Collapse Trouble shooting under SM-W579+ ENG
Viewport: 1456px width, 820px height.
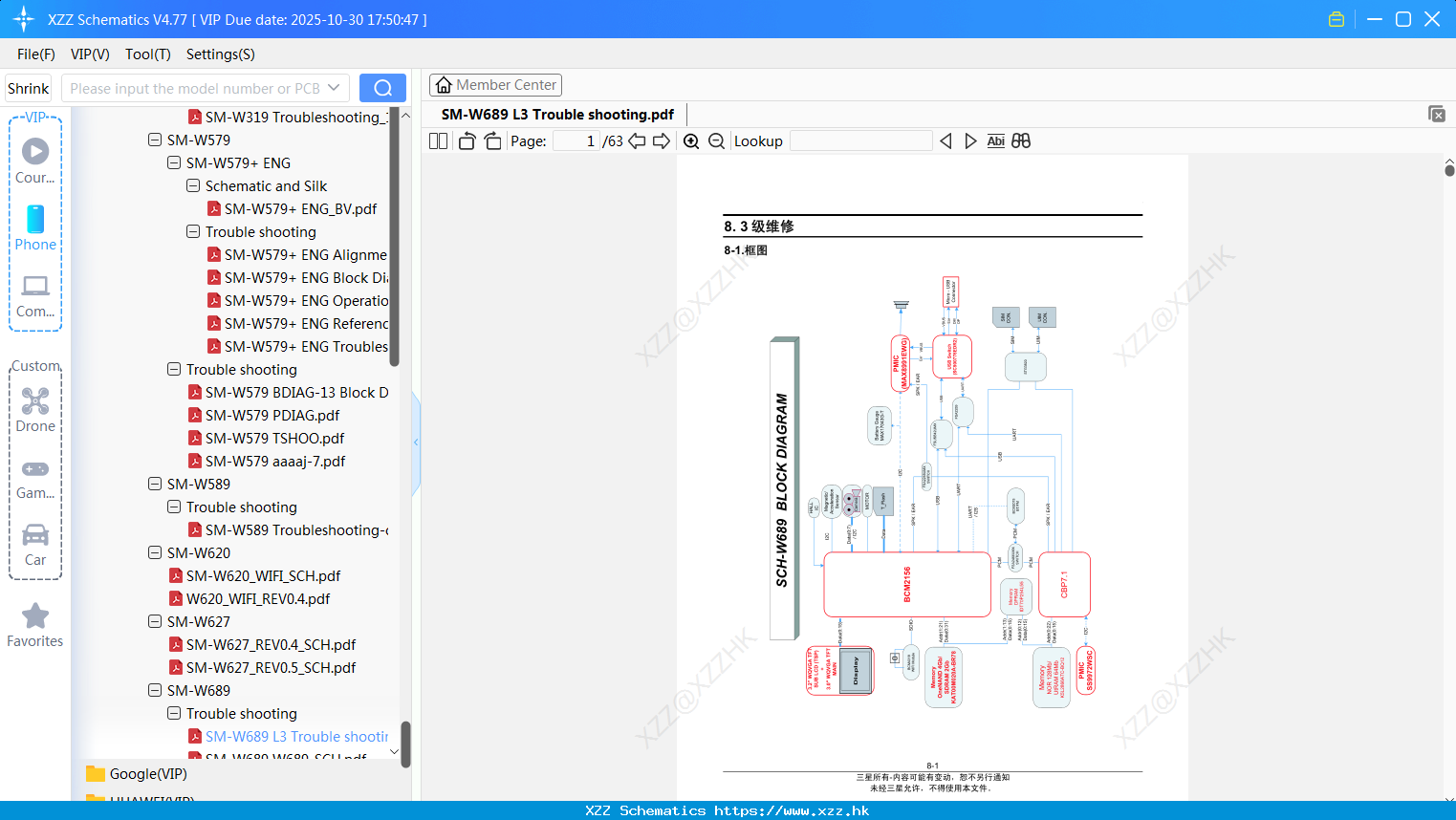click(x=193, y=232)
